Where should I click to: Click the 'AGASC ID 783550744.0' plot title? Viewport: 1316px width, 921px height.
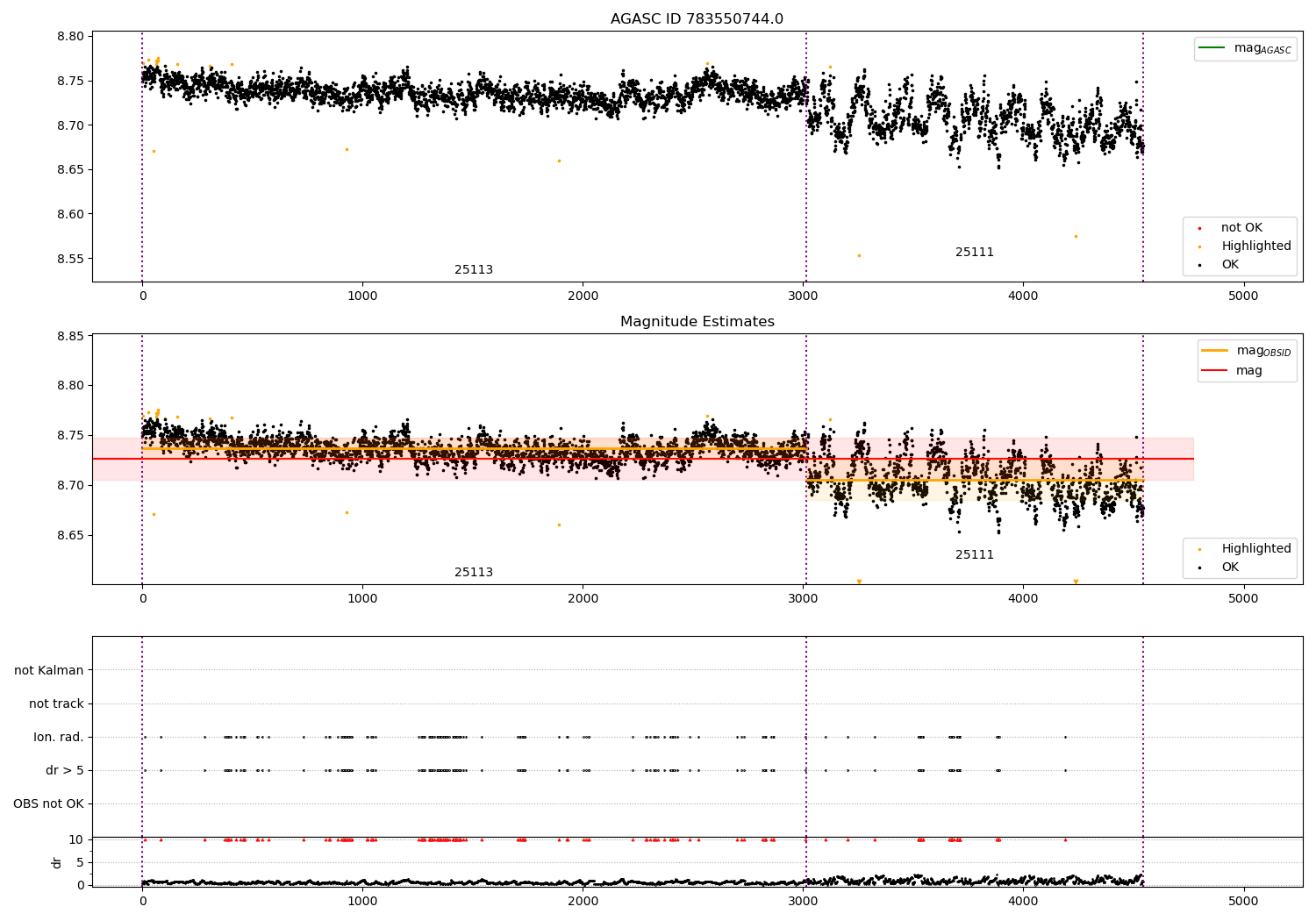pyautogui.click(x=697, y=19)
